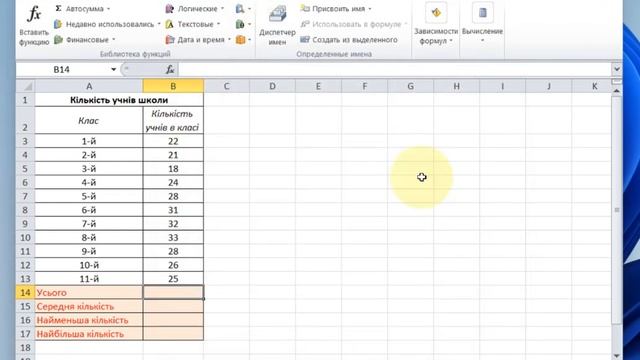Select column F header

click(364, 87)
